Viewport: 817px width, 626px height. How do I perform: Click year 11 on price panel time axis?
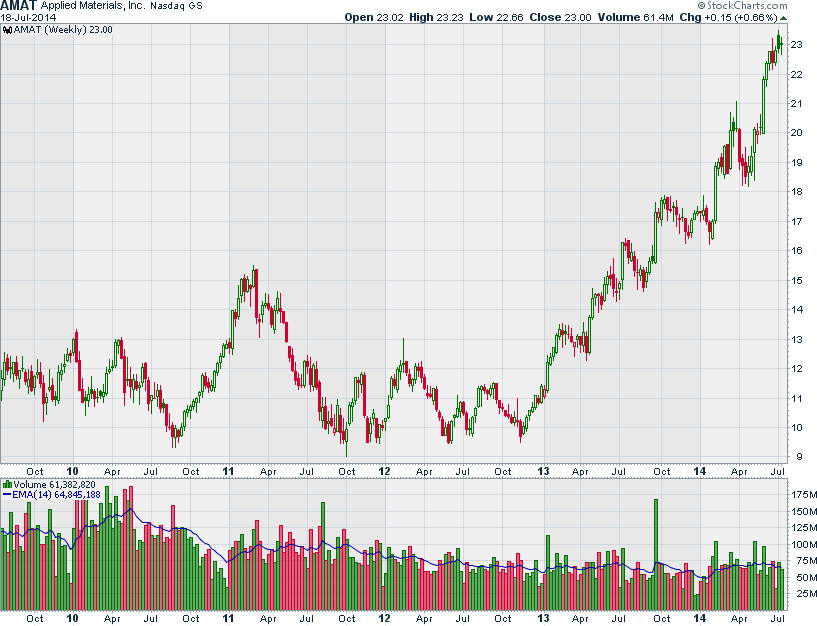(x=228, y=471)
